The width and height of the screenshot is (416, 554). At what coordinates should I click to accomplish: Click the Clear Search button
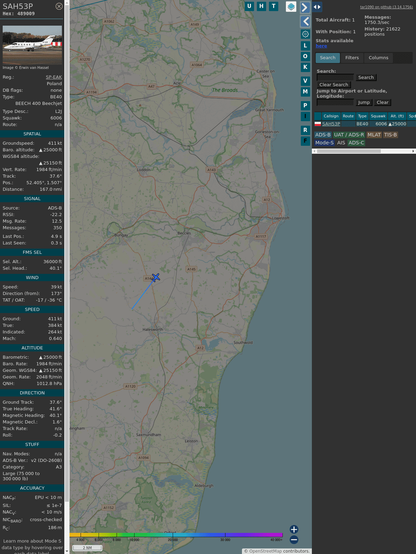[x=334, y=84]
